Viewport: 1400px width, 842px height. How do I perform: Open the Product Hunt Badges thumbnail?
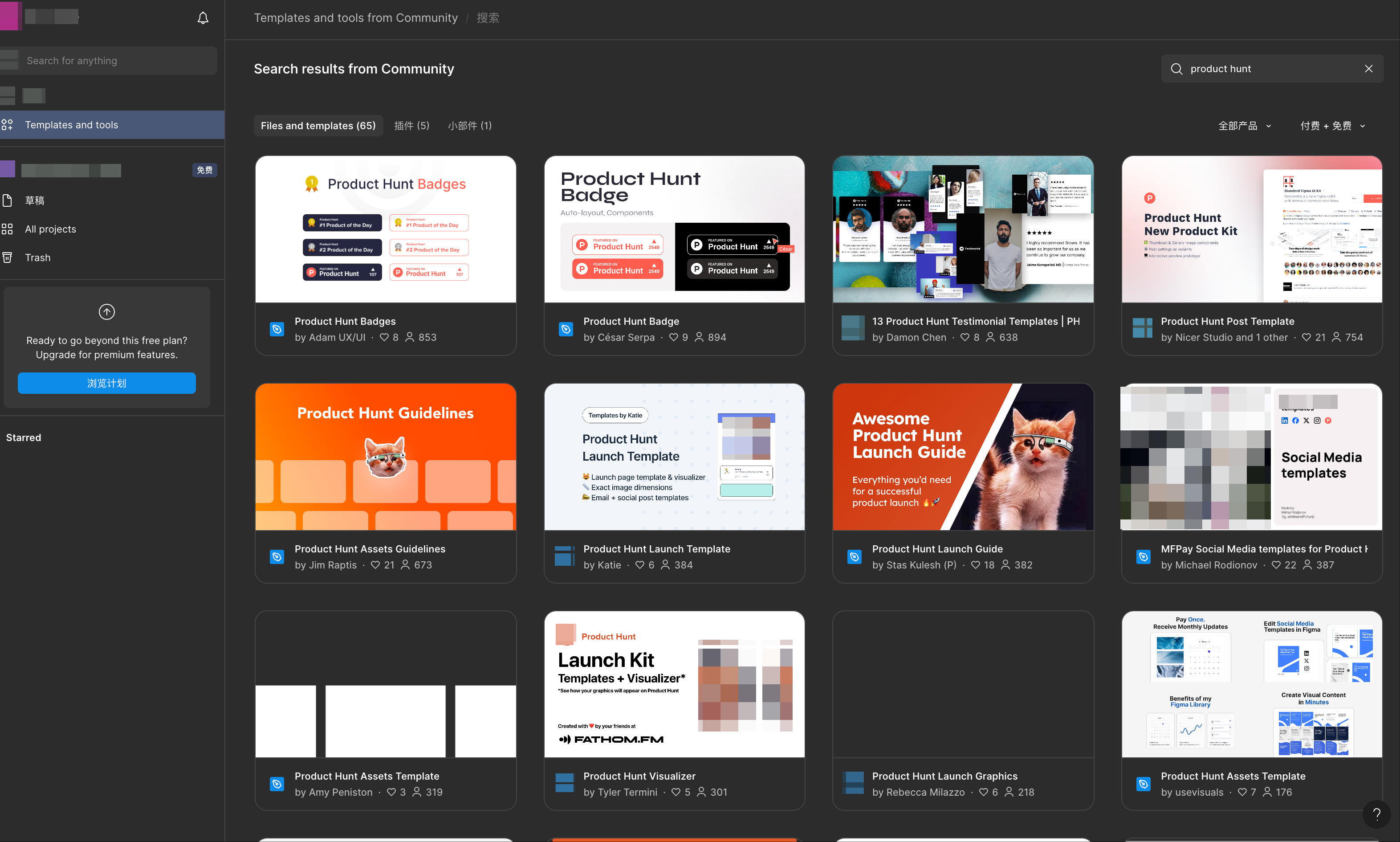click(x=386, y=229)
